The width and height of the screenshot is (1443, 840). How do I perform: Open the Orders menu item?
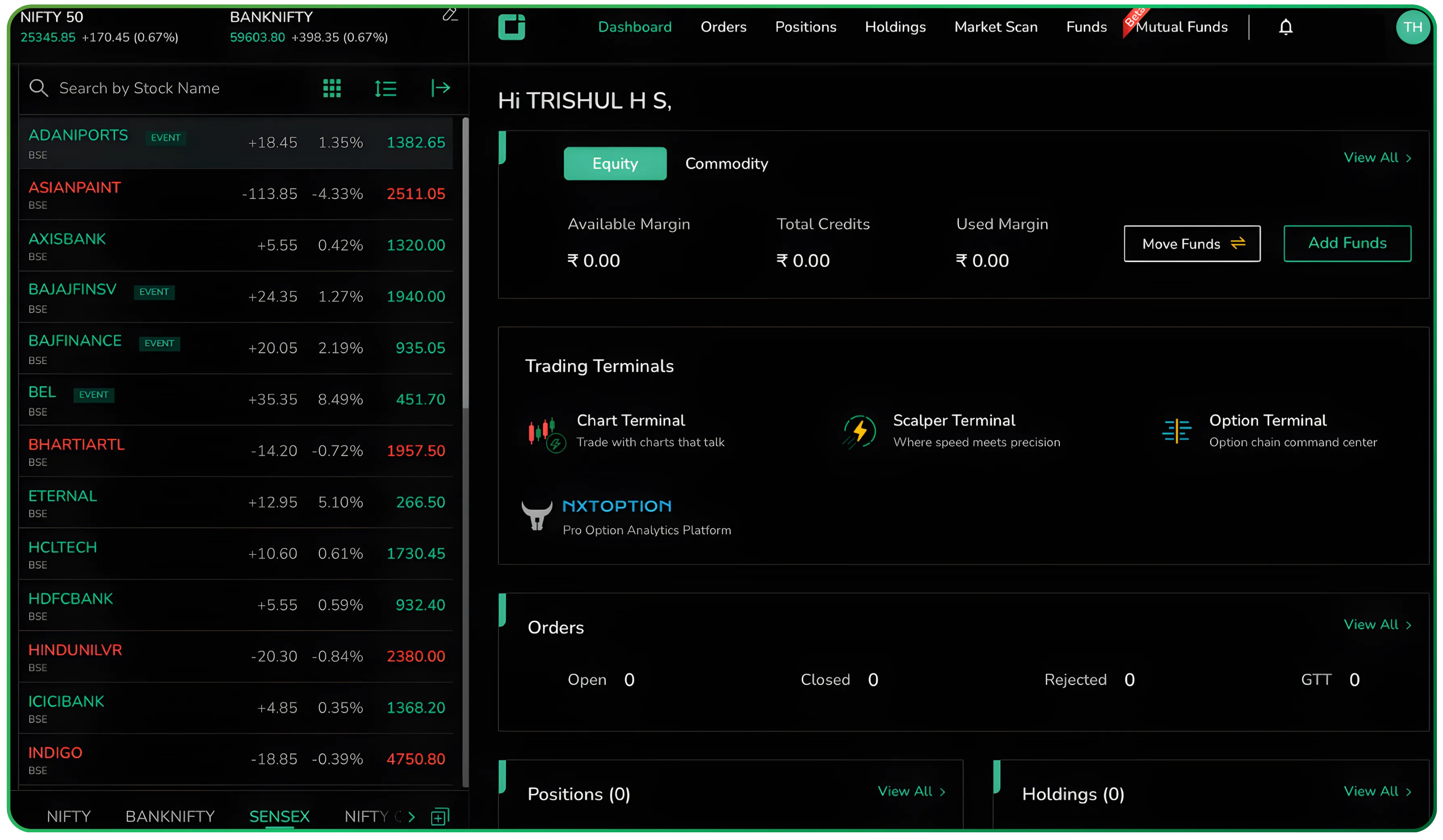[x=723, y=27]
